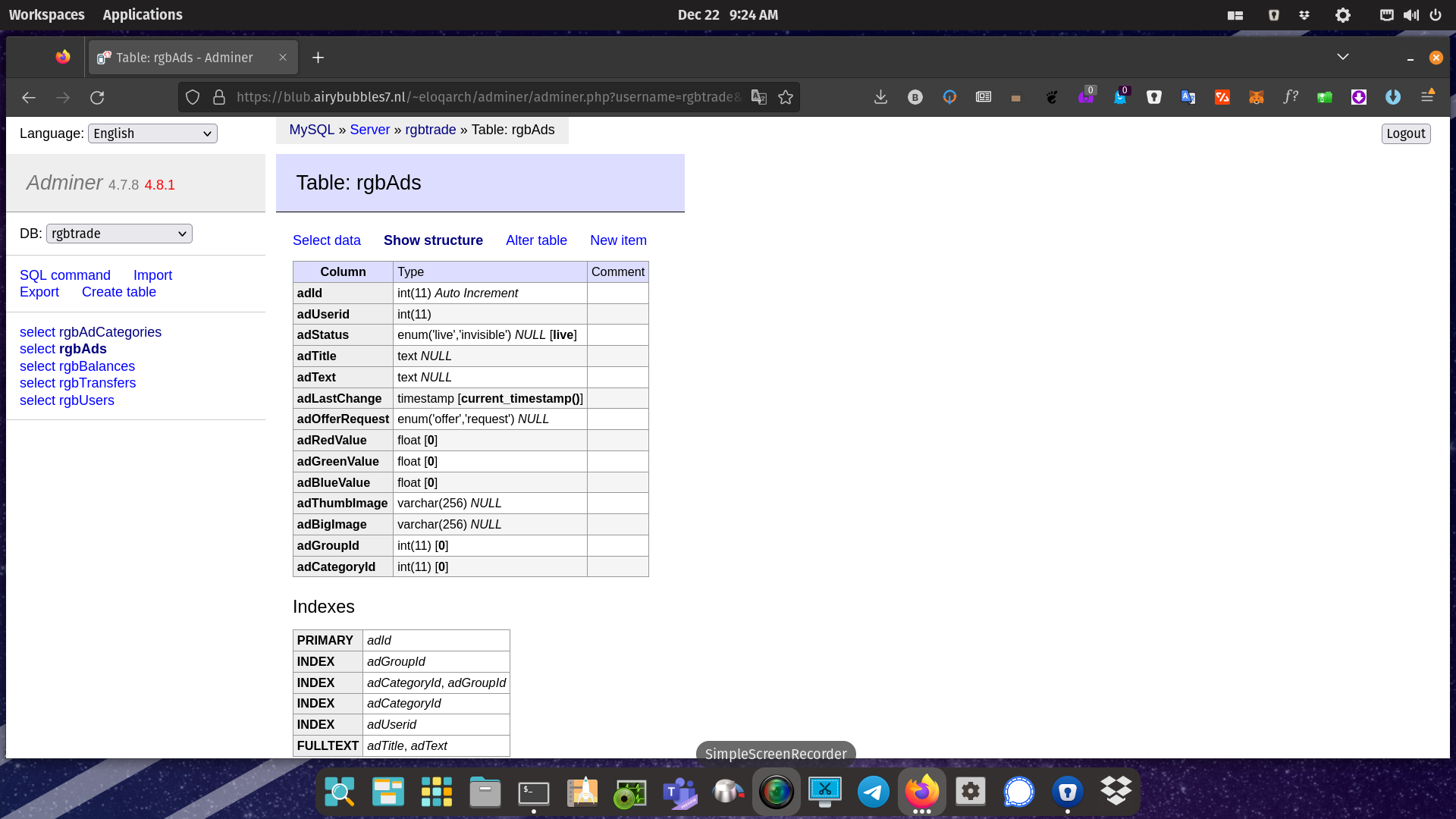The height and width of the screenshot is (819, 1456).
Task: Open the Export link
Action: (39, 292)
